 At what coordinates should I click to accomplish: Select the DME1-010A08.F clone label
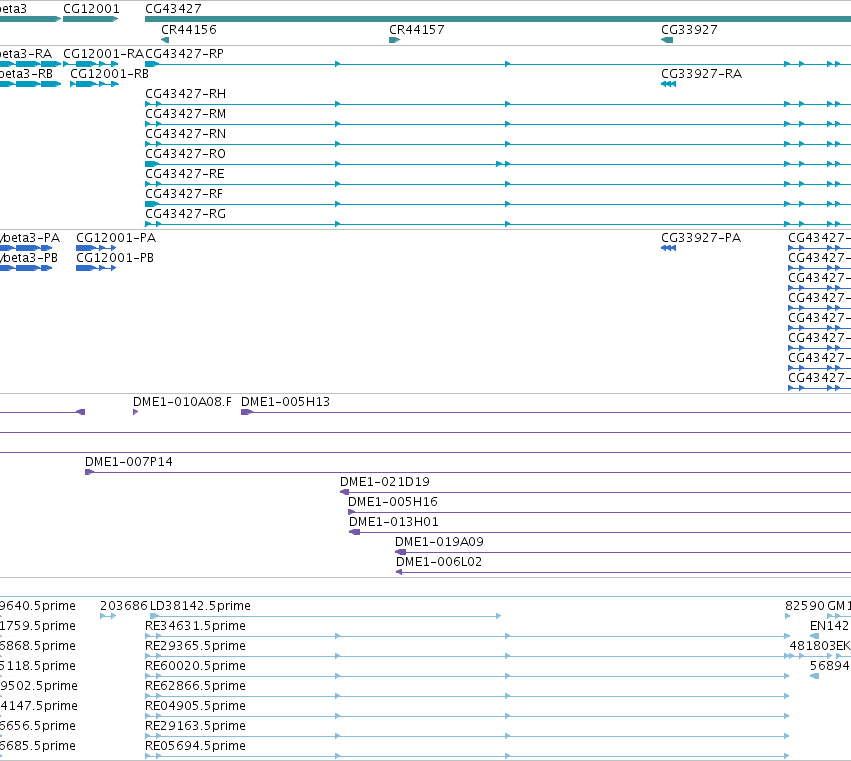click(182, 402)
